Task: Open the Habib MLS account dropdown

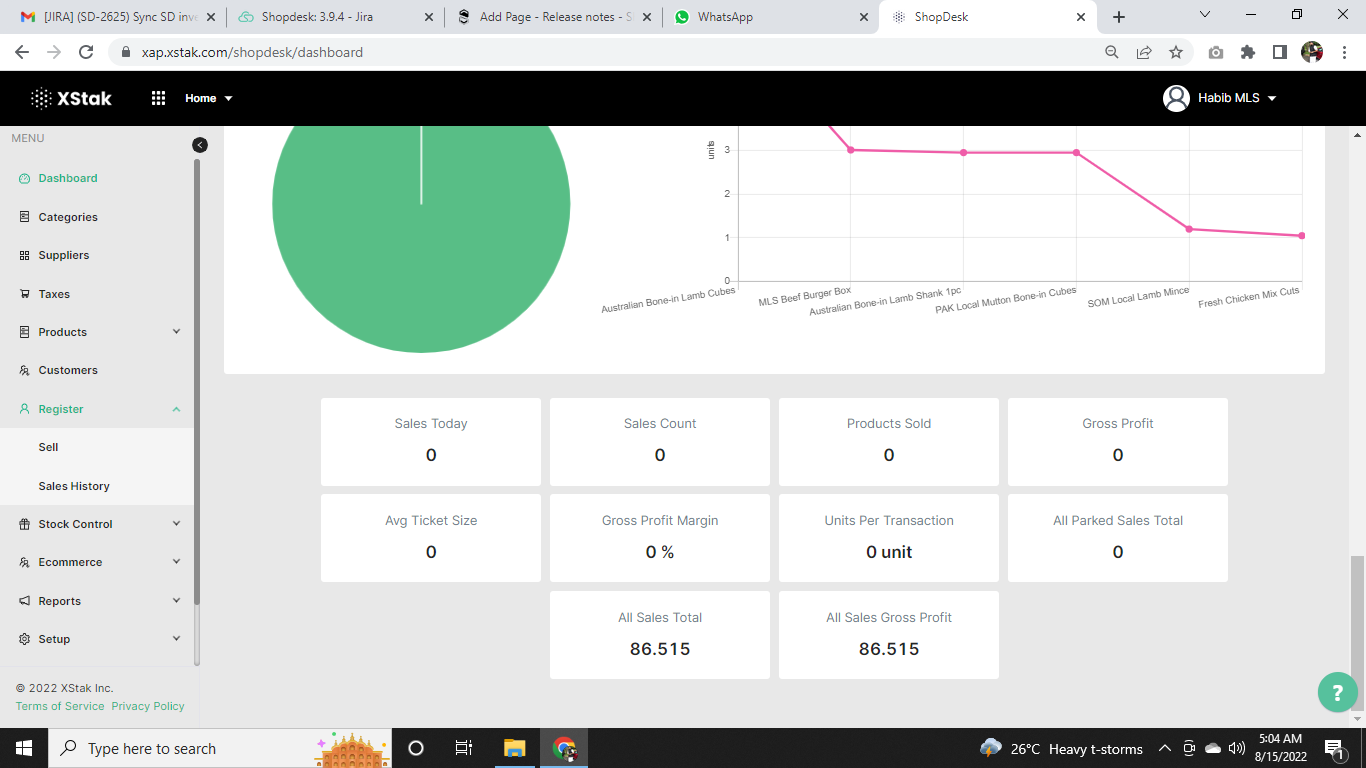Action: coord(1237,98)
